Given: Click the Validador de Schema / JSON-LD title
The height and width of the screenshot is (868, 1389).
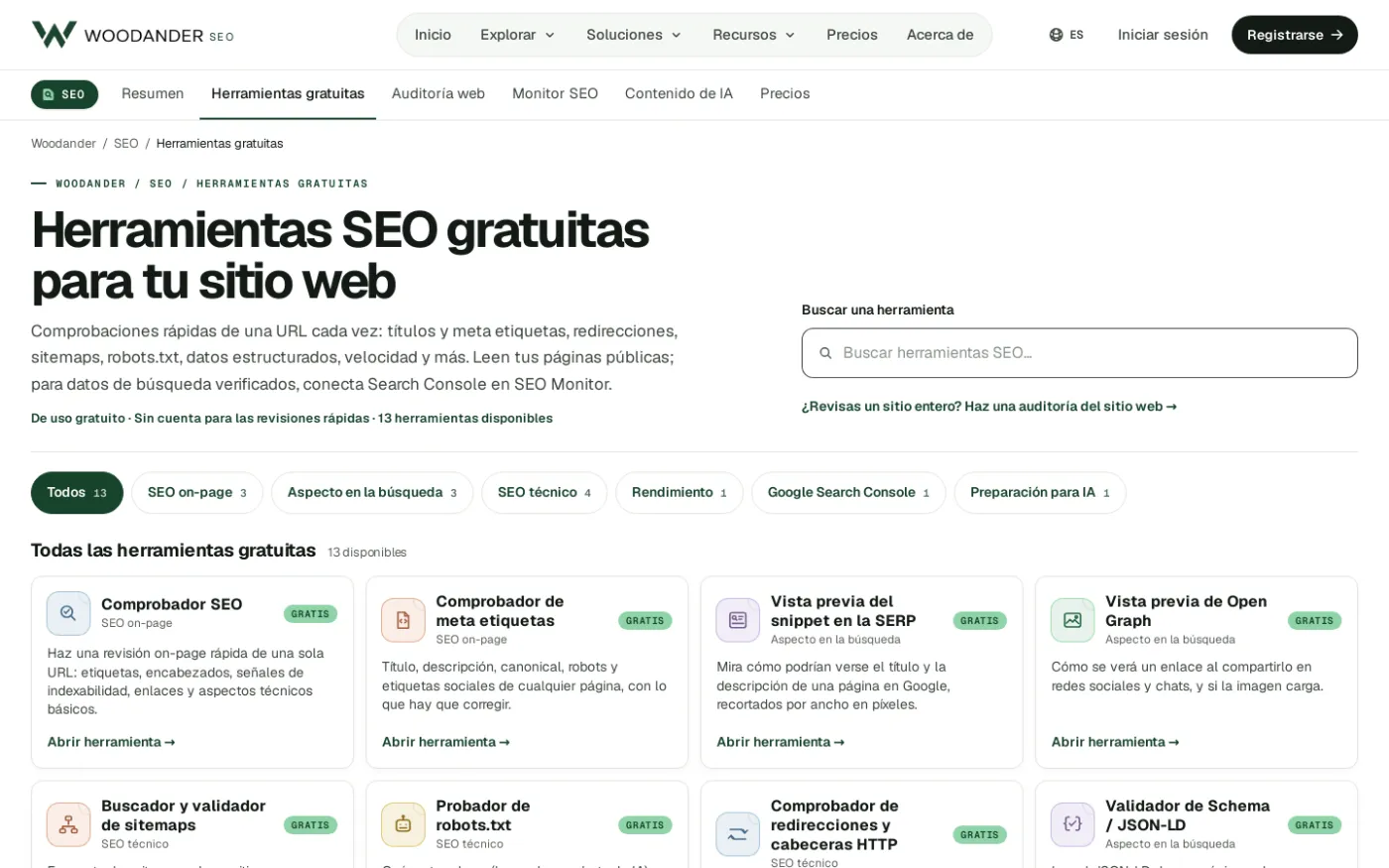Looking at the screenshot, I should [1188, 815].
